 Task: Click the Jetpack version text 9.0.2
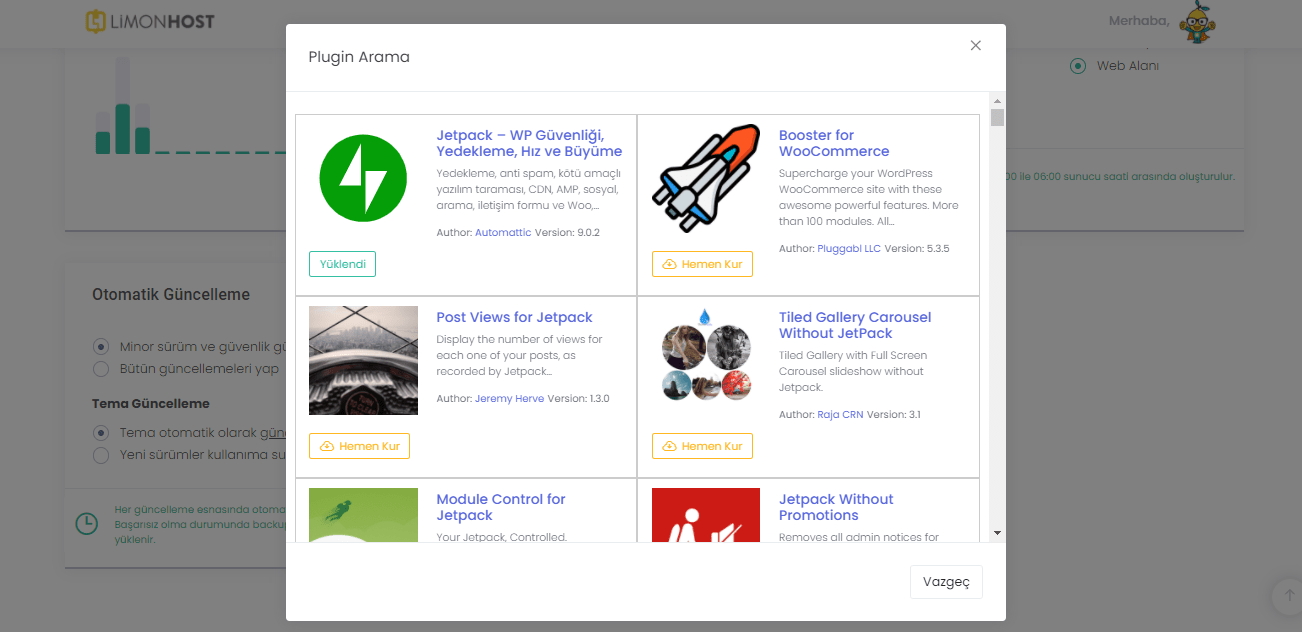[567, 232]
